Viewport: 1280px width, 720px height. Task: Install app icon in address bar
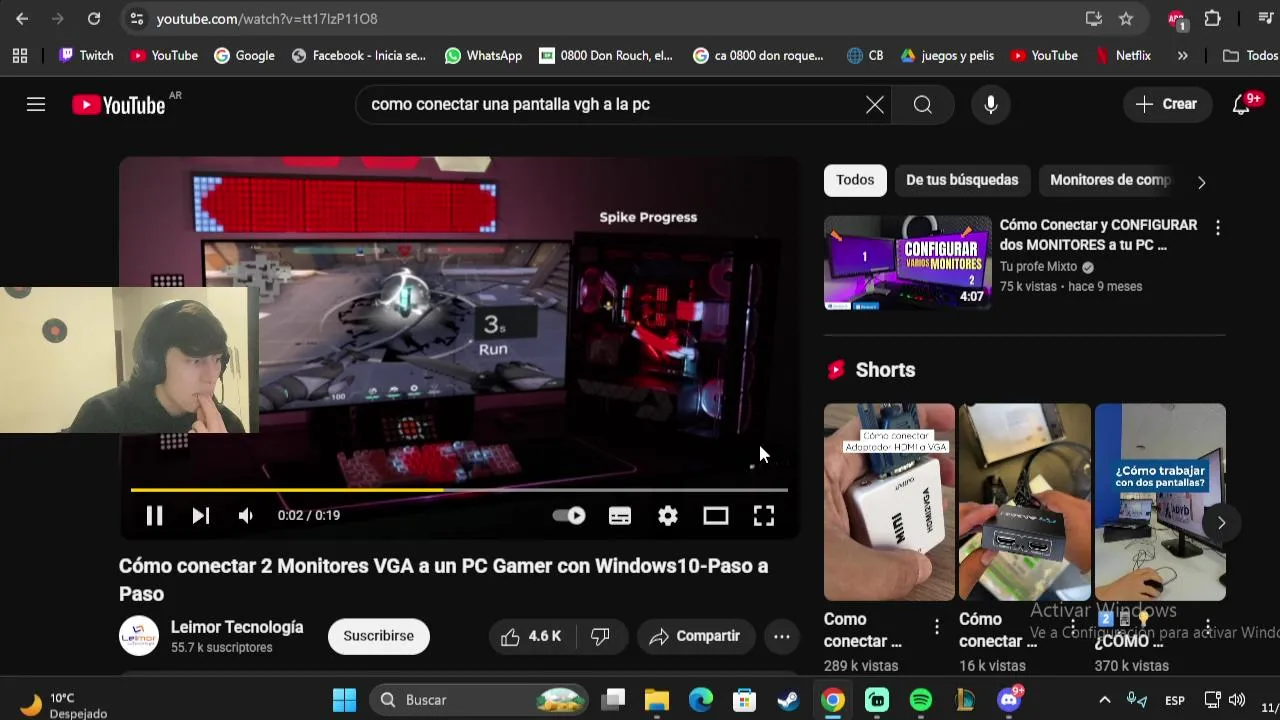tap(1094, 18)
